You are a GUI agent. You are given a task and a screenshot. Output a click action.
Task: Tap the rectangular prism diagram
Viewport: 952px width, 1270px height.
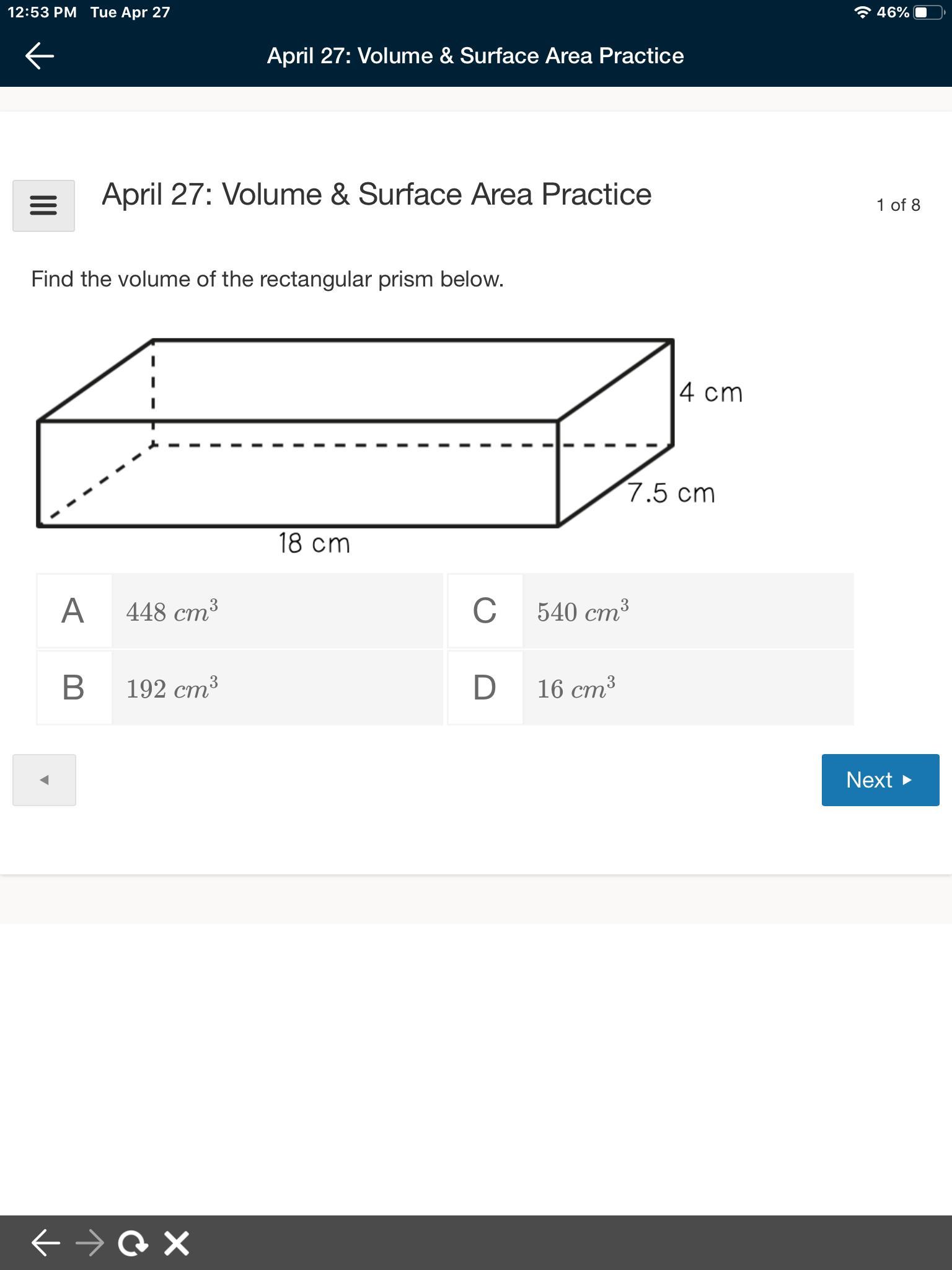[356, 434]
